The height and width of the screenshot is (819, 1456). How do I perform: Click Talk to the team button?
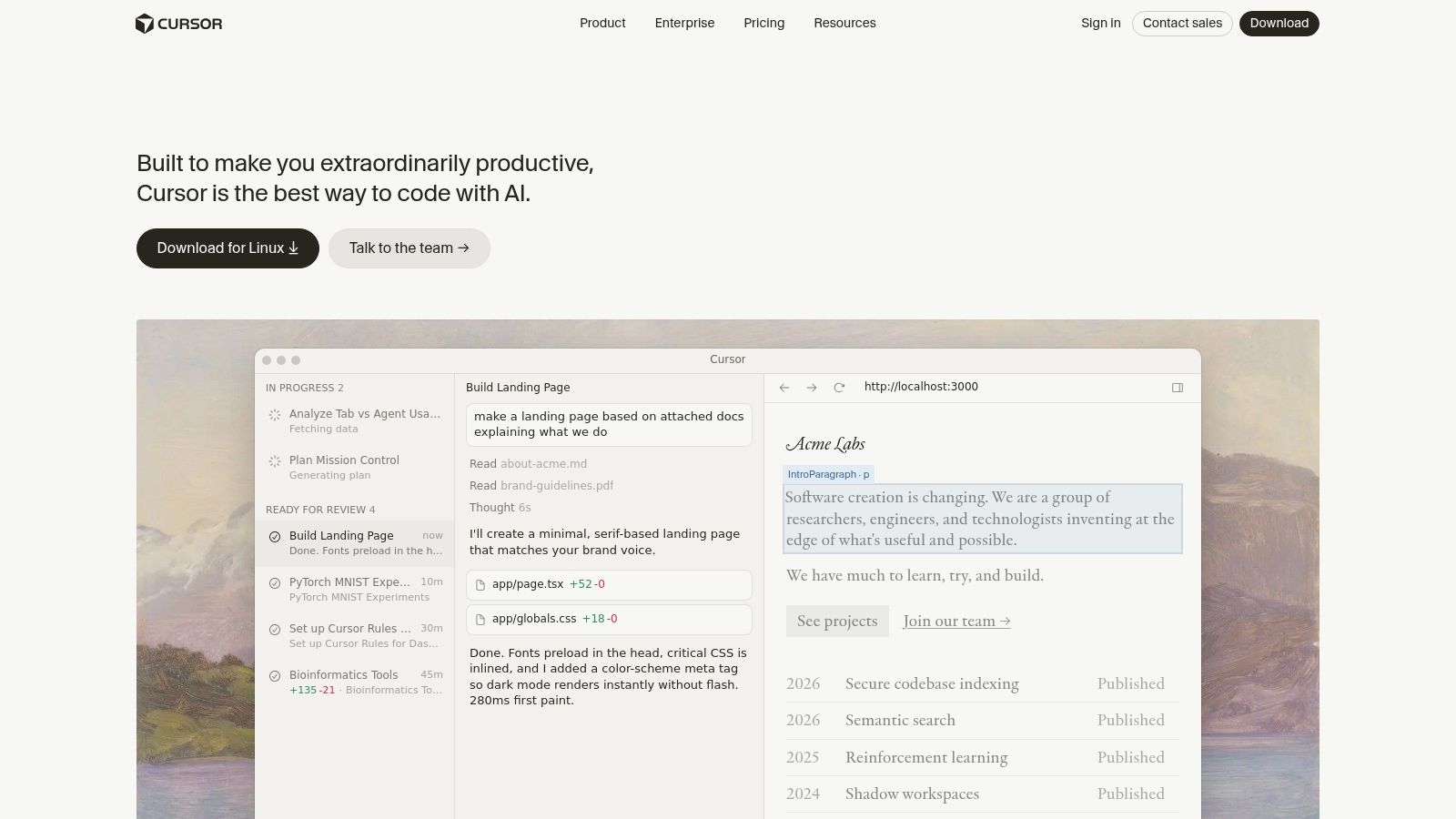[x=409, y=248]
